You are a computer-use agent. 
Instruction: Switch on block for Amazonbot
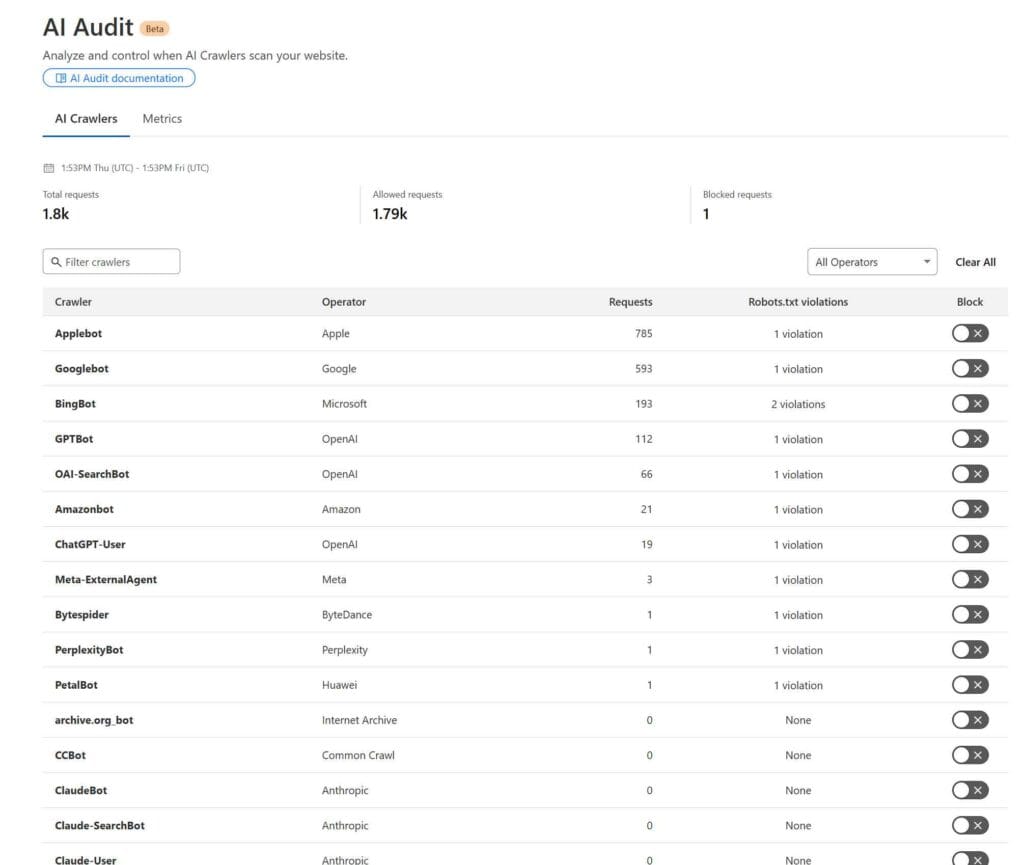point(969,509)
